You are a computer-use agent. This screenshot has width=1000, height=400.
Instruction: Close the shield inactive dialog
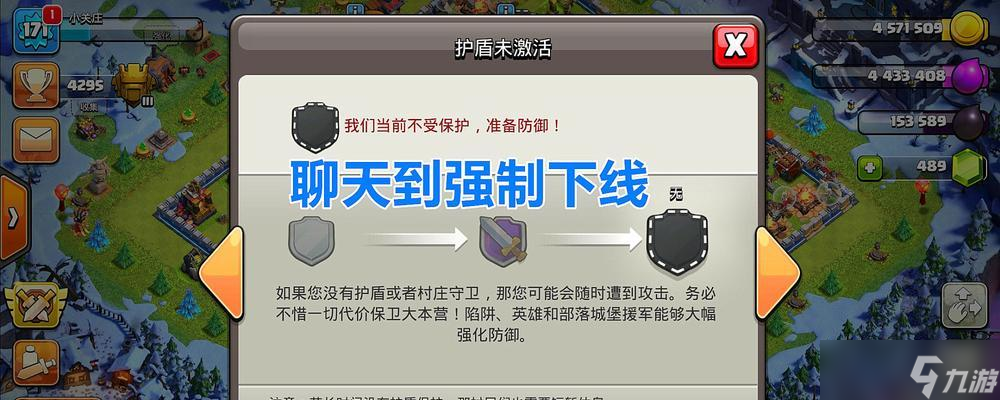point(735,45)
